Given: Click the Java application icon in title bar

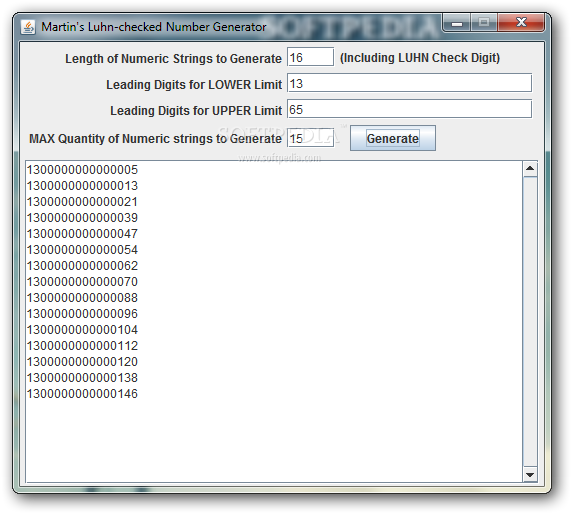Looking at the screenshot, I should 28,27.
